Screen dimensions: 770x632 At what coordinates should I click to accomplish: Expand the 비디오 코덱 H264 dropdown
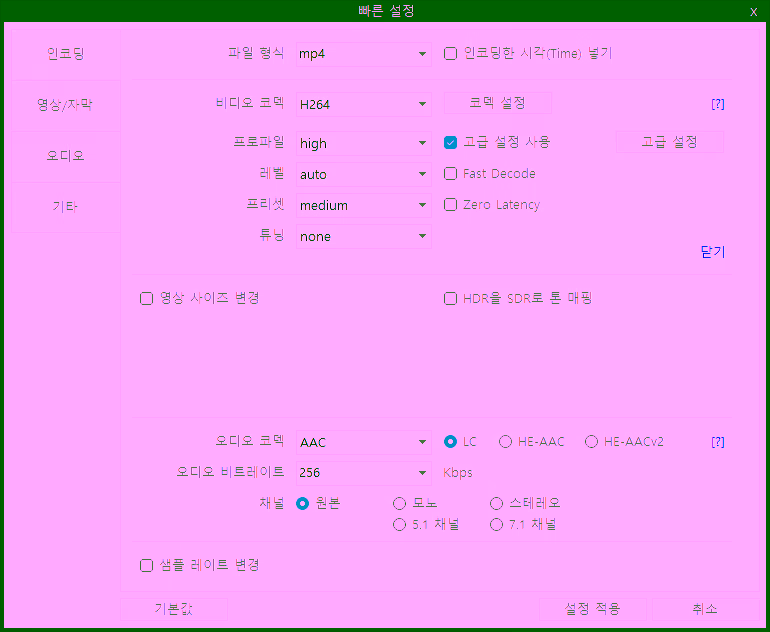click(x=363, y=105)
